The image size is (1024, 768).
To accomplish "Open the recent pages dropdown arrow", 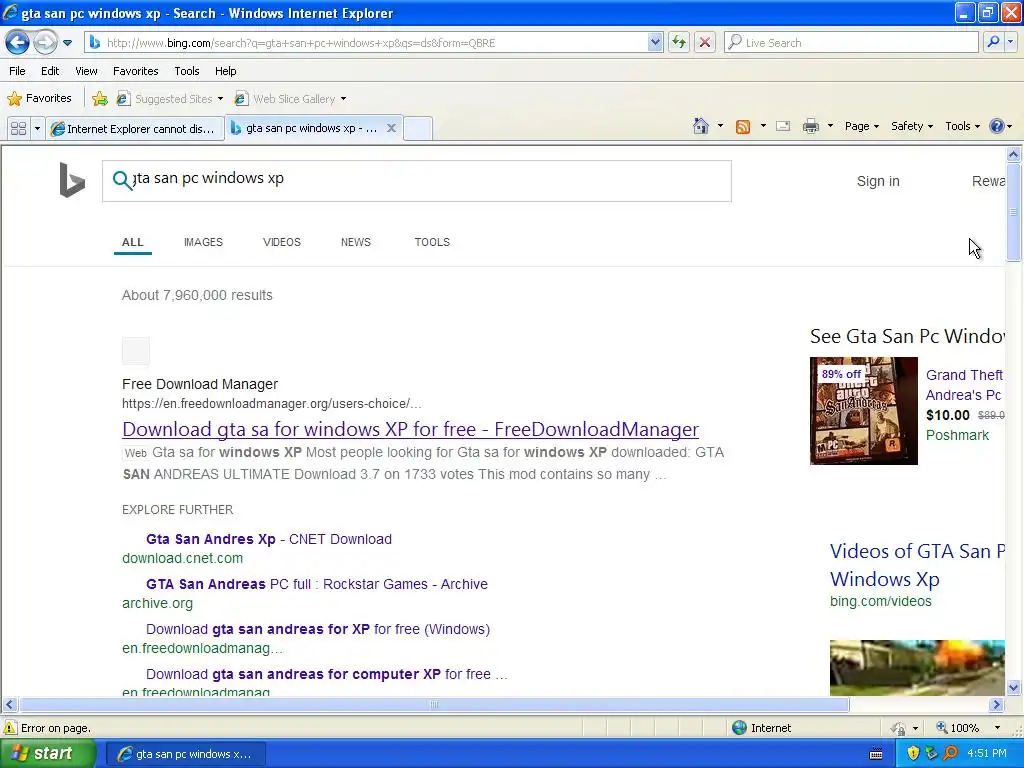I will (67, 43).
